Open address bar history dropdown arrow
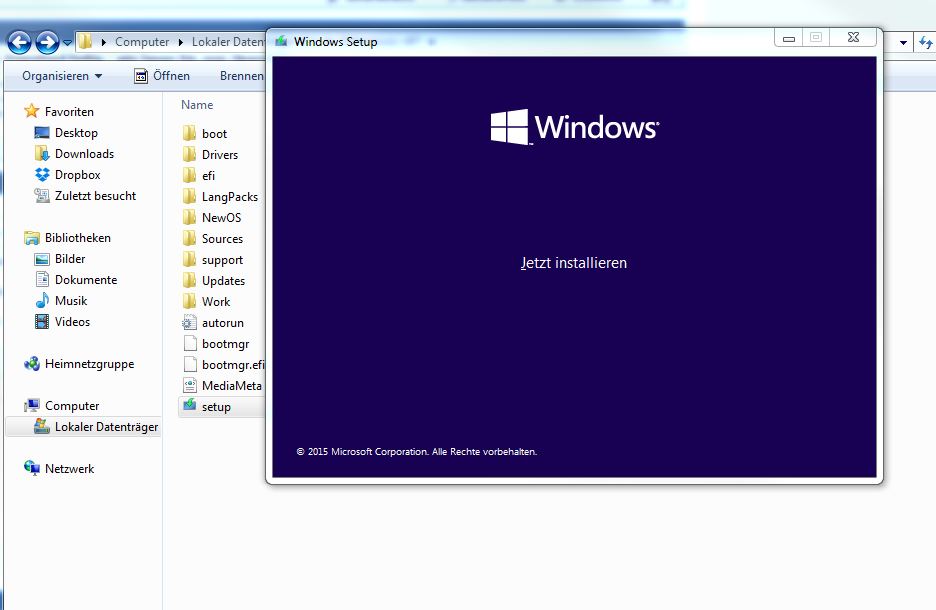This screenshot has width=936, height=610. (x=903, y=42)
